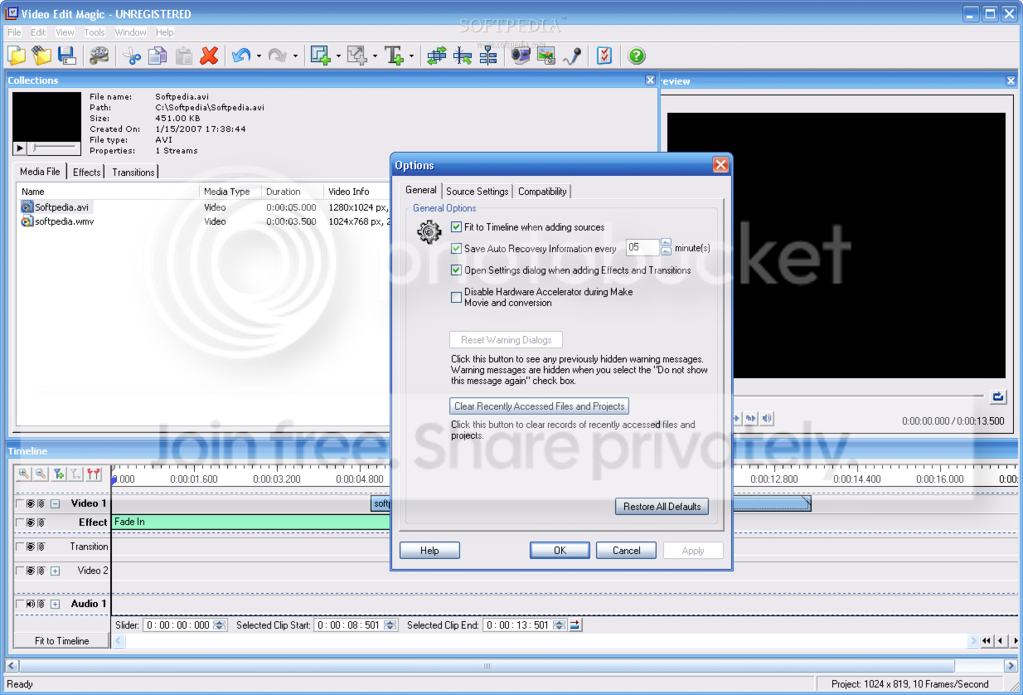
Task: Click Clear Recently Accessed Files and Projects
Action: coord(539,406)
